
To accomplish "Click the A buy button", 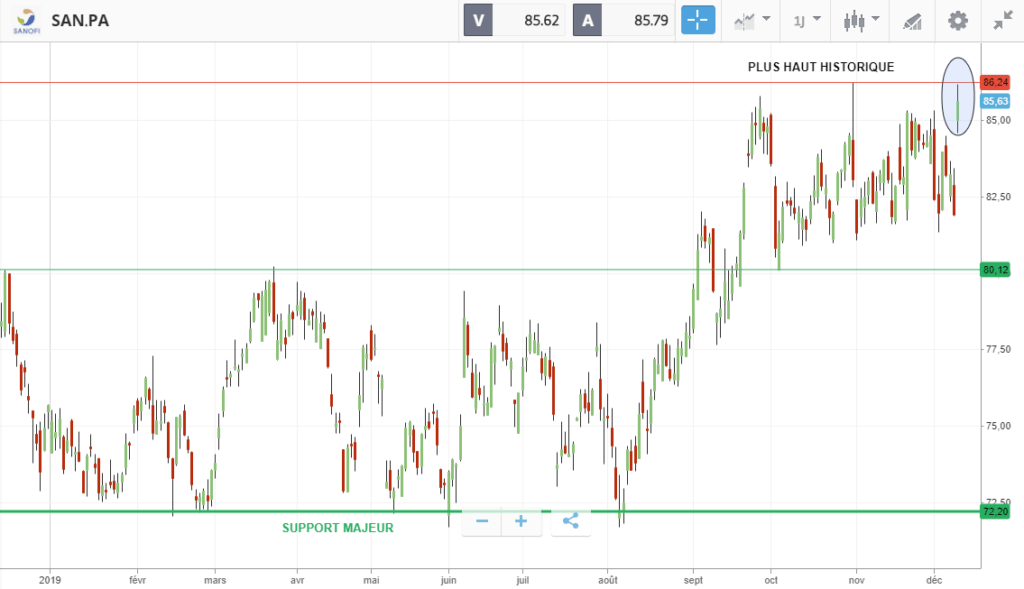I will [587, 20].
